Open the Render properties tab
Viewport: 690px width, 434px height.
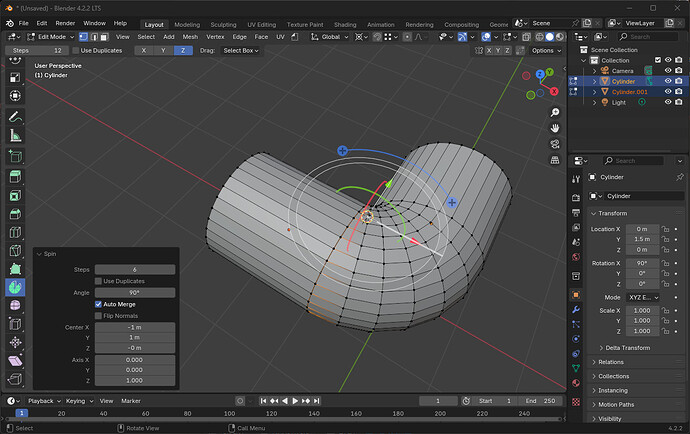(576, 198)
